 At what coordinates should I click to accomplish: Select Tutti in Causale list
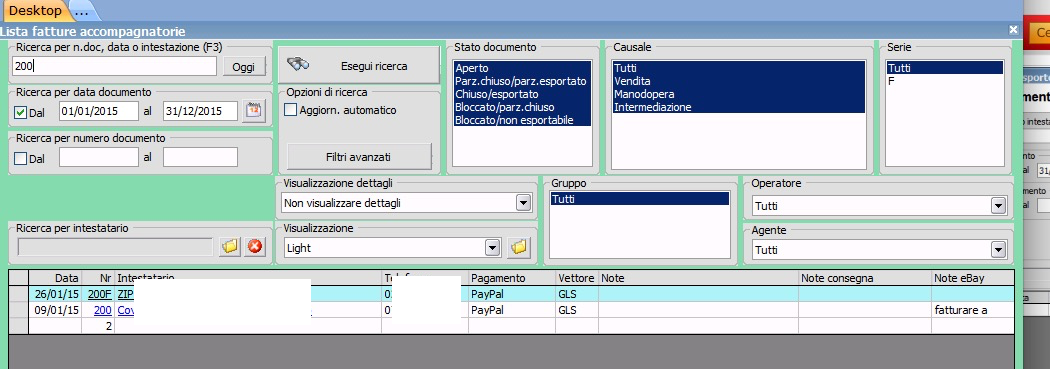coord(739,68)
